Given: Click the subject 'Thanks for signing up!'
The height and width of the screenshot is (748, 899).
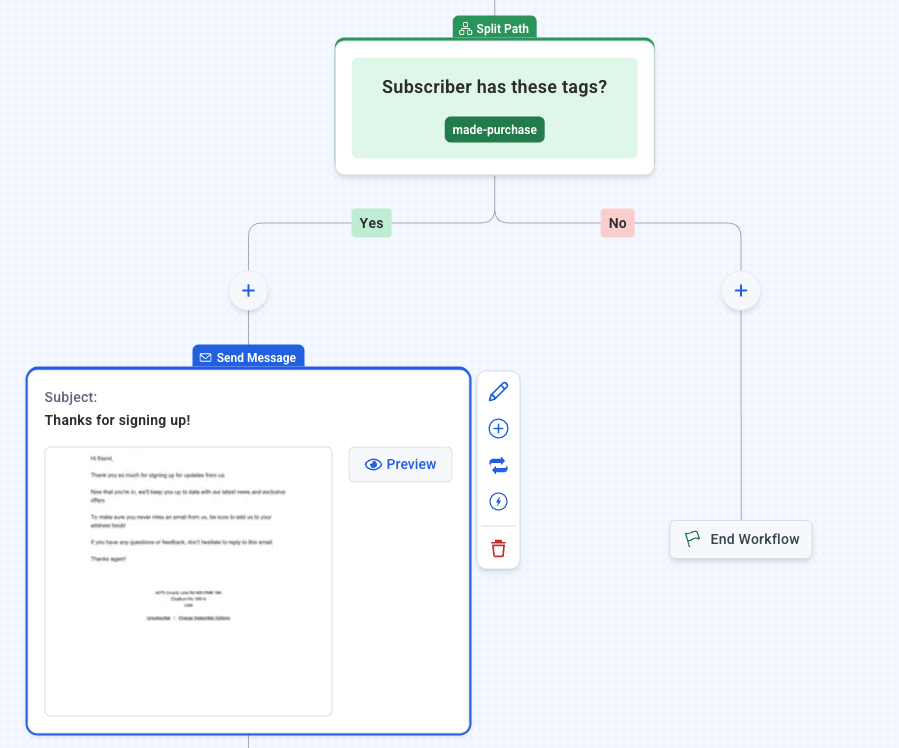Looking at the screenshot, I should [118, 420].
